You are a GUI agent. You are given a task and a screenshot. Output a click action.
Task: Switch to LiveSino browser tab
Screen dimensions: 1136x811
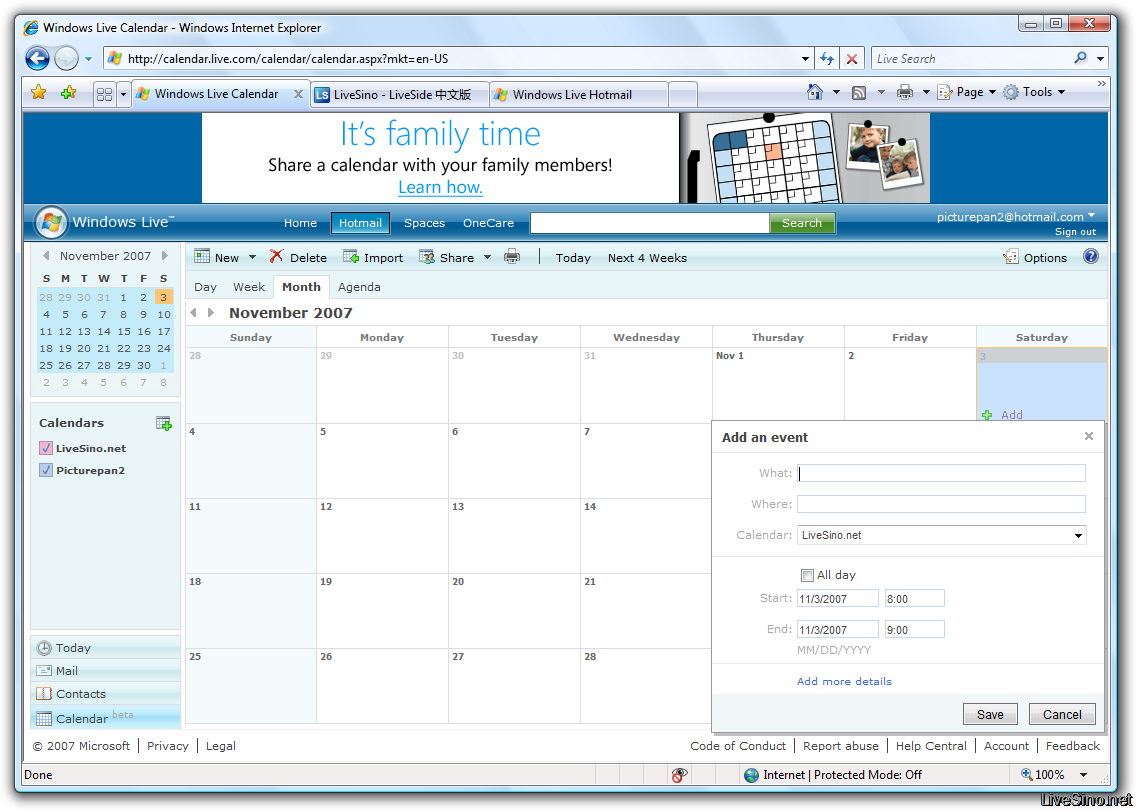(x=400, y=95)
